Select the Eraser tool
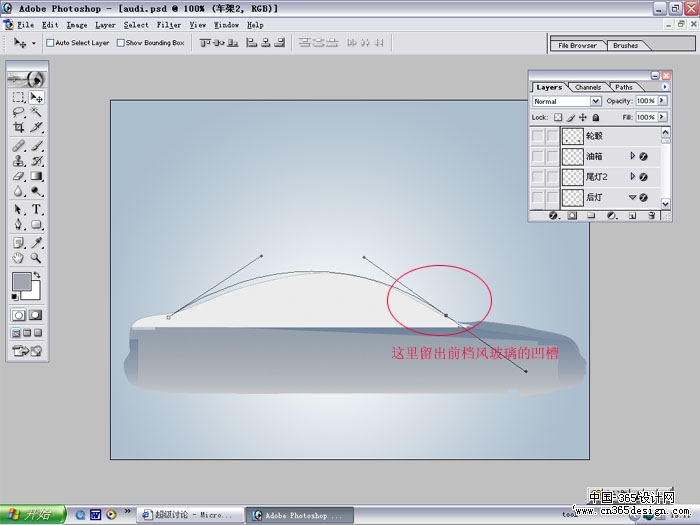Screen dimensions: 700x525 [18, 176]
